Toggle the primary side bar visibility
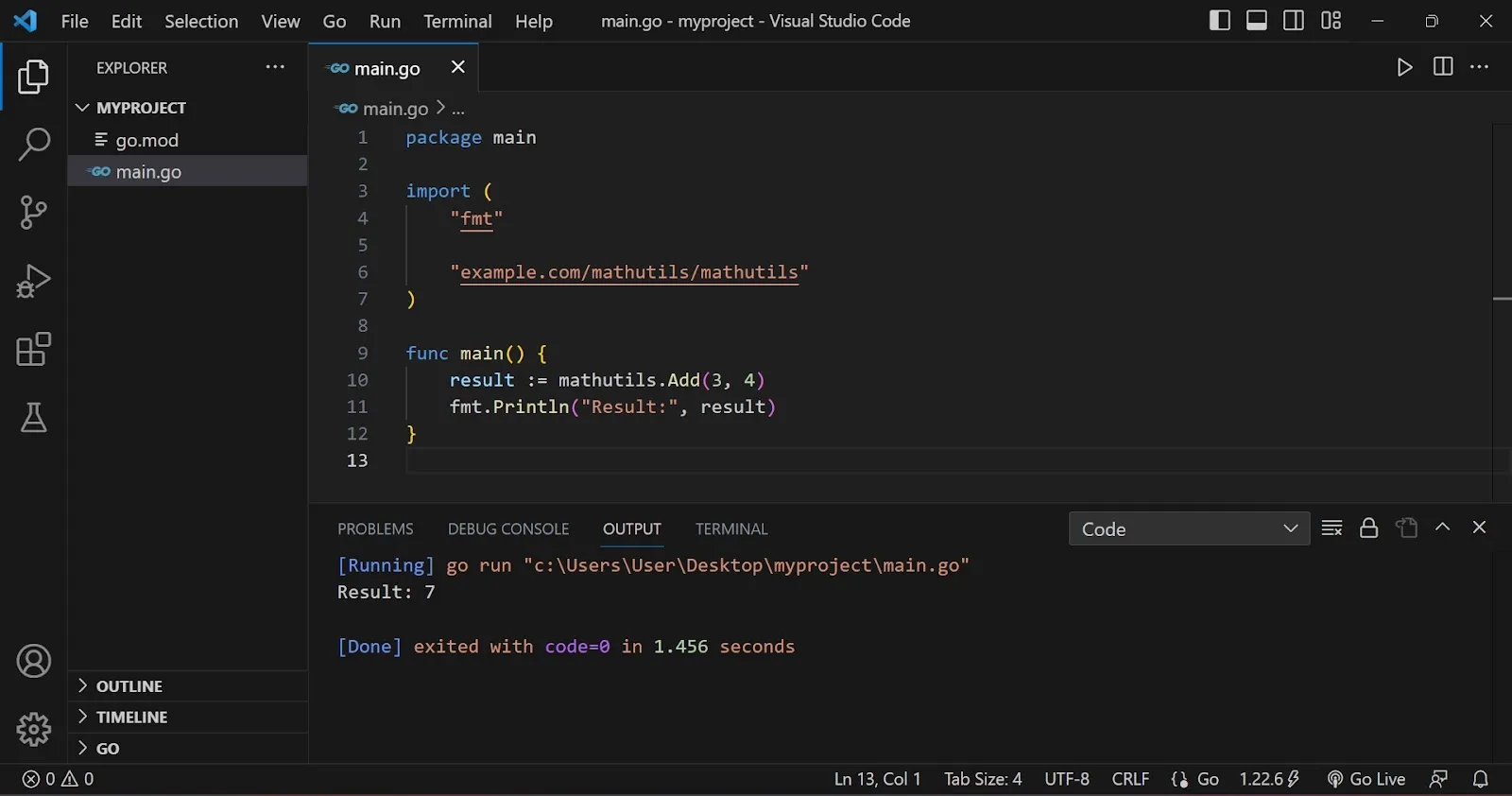Viewport: 1512px width, 796px height. [1219, 20]
